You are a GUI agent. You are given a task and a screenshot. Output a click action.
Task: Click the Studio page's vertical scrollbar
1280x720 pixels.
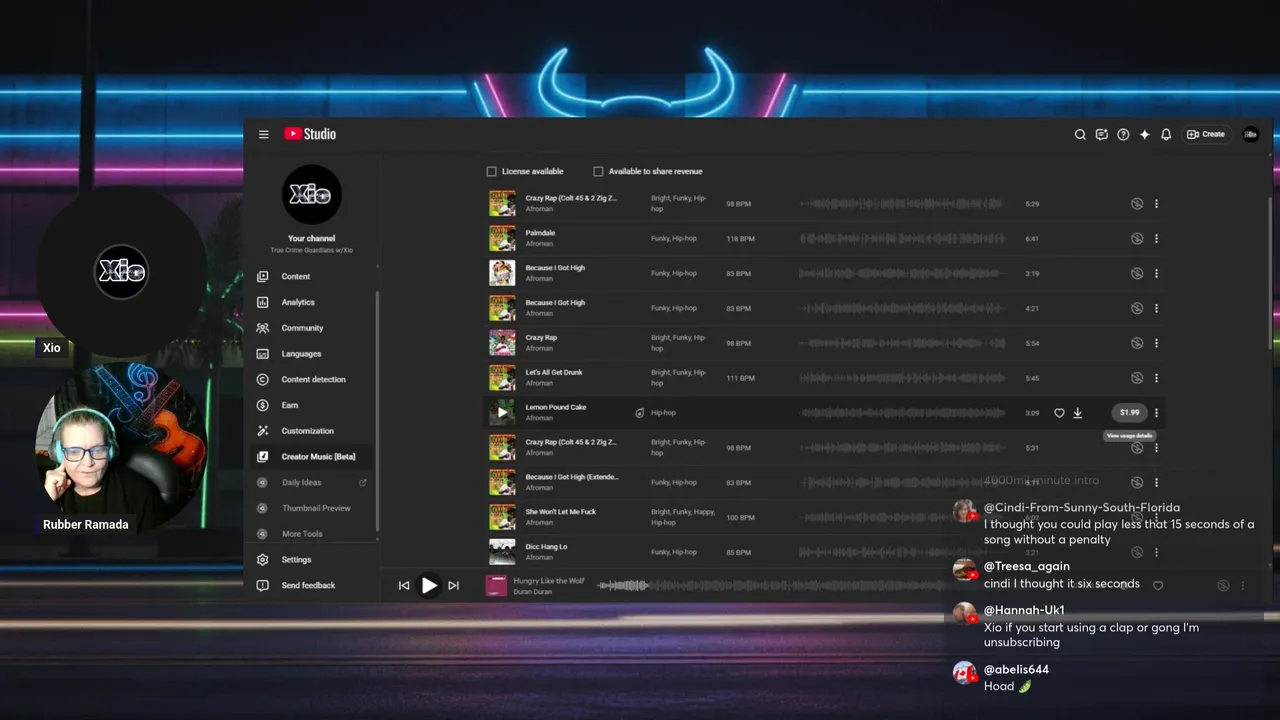(1269, 272)
